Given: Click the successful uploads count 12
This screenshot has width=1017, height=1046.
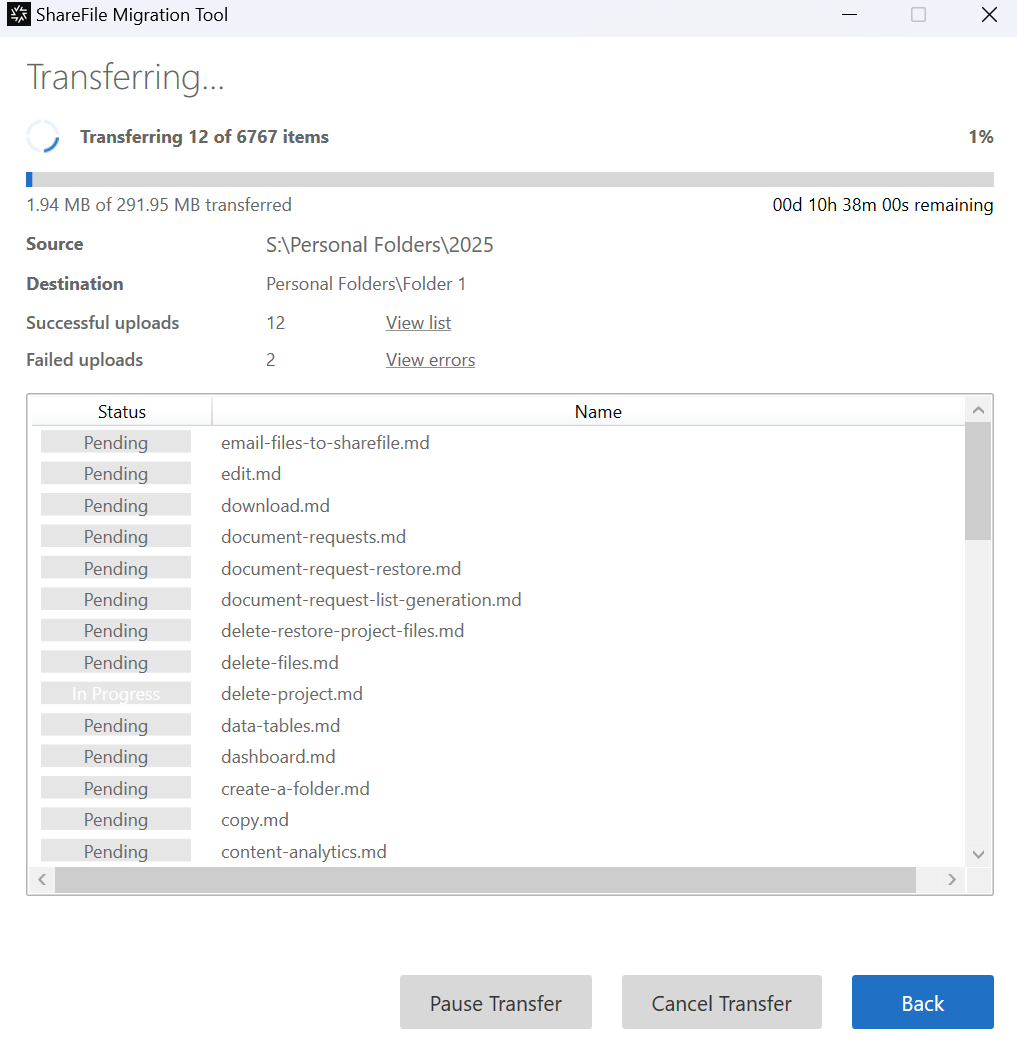Looking at the screenshot, I should (275, 323).
